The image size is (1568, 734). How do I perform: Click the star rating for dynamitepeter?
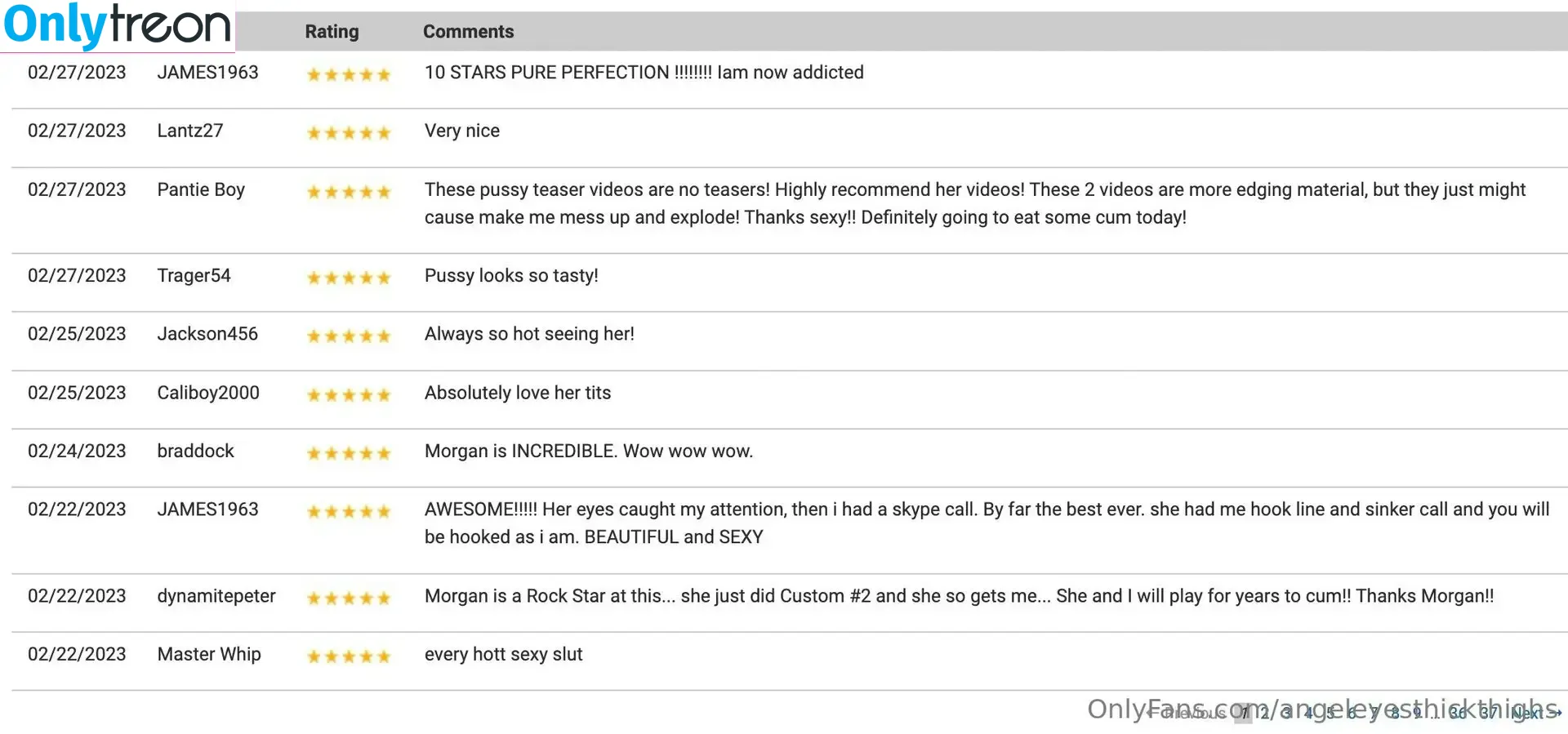349,598
